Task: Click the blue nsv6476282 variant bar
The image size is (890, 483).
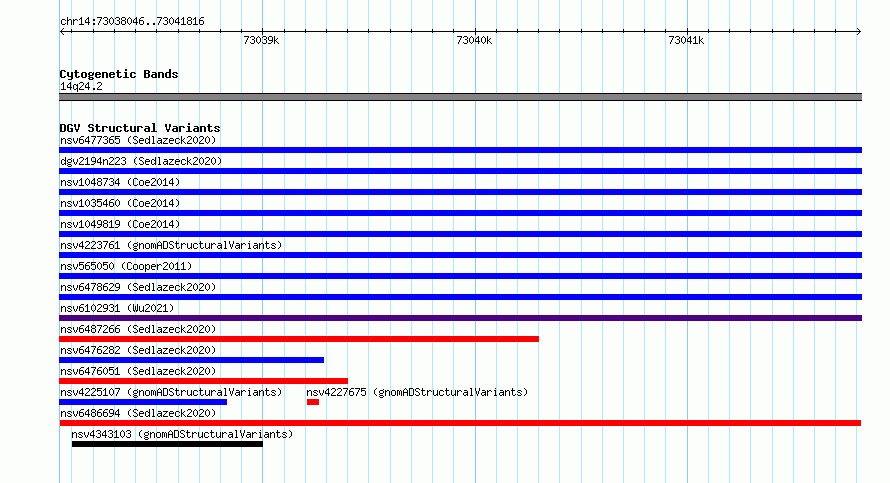Action: pos(191,360)
